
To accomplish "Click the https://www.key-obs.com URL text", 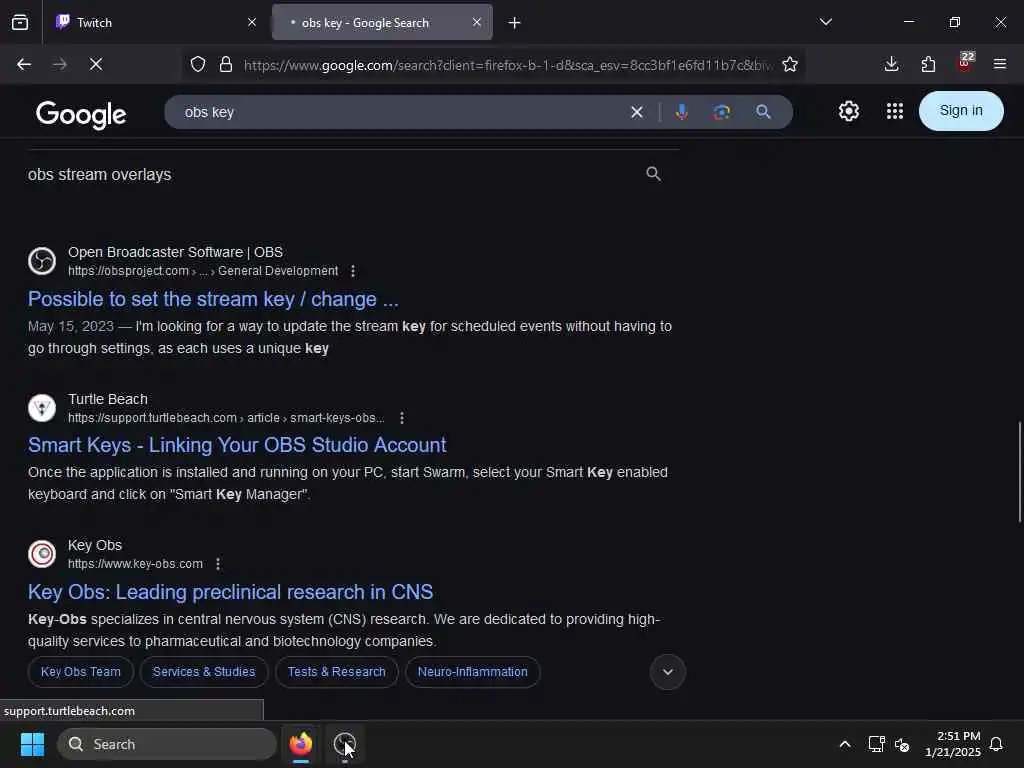I will 135,564.
